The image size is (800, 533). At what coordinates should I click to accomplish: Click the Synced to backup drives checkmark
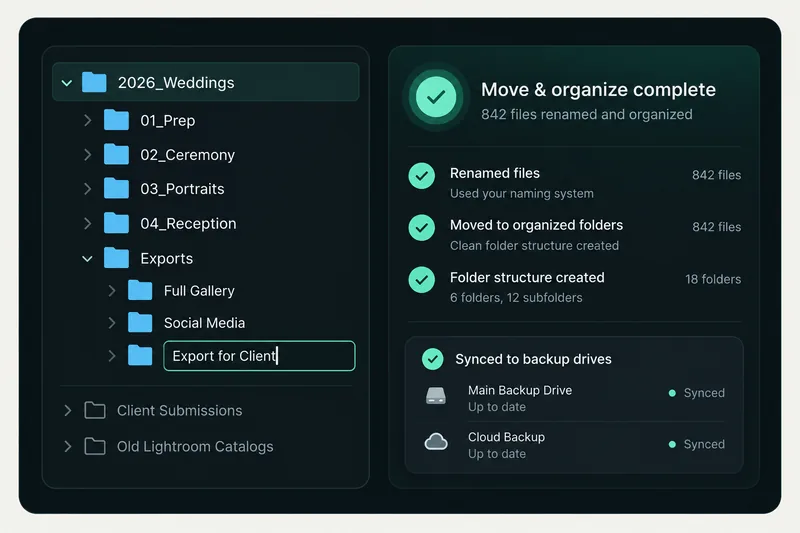point(433,359)
